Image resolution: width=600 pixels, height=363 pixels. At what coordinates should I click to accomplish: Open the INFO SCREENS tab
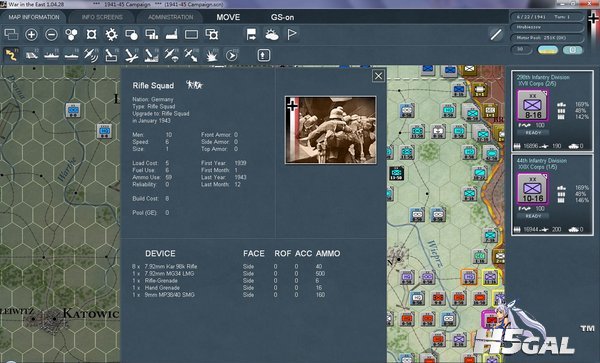pos(102,17)
